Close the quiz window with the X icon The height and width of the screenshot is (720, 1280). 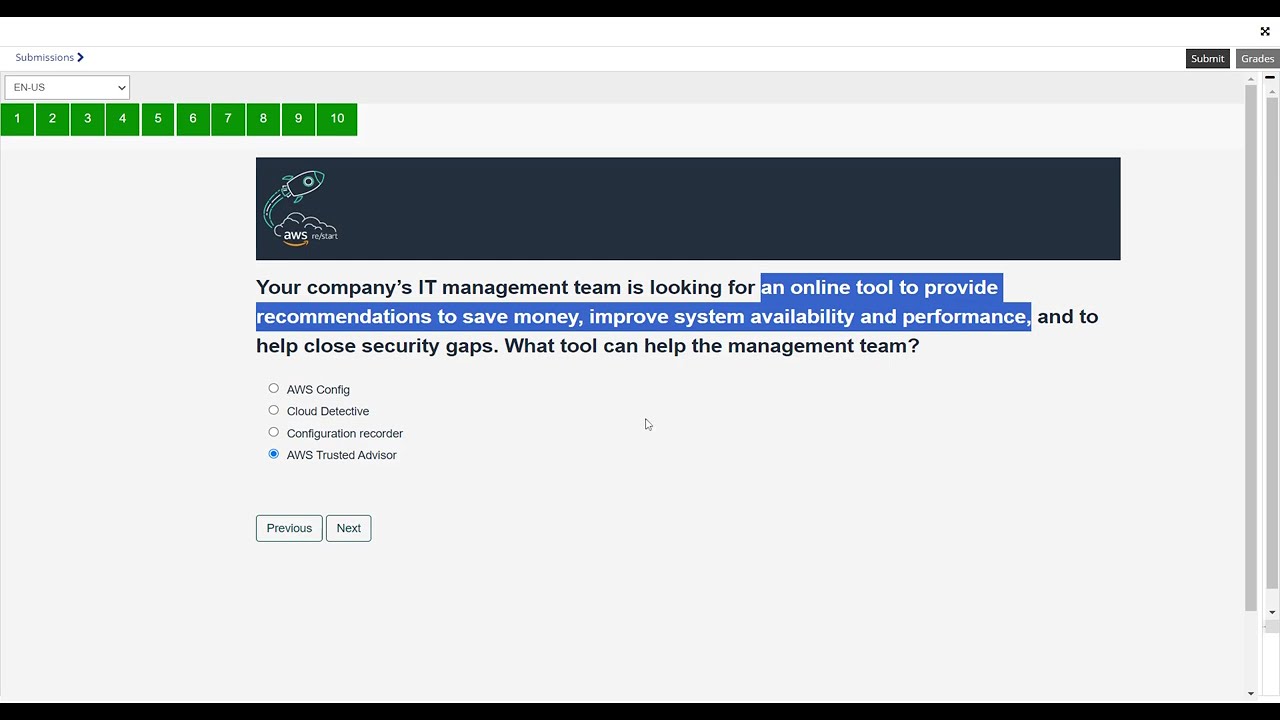click(1265, 32)
